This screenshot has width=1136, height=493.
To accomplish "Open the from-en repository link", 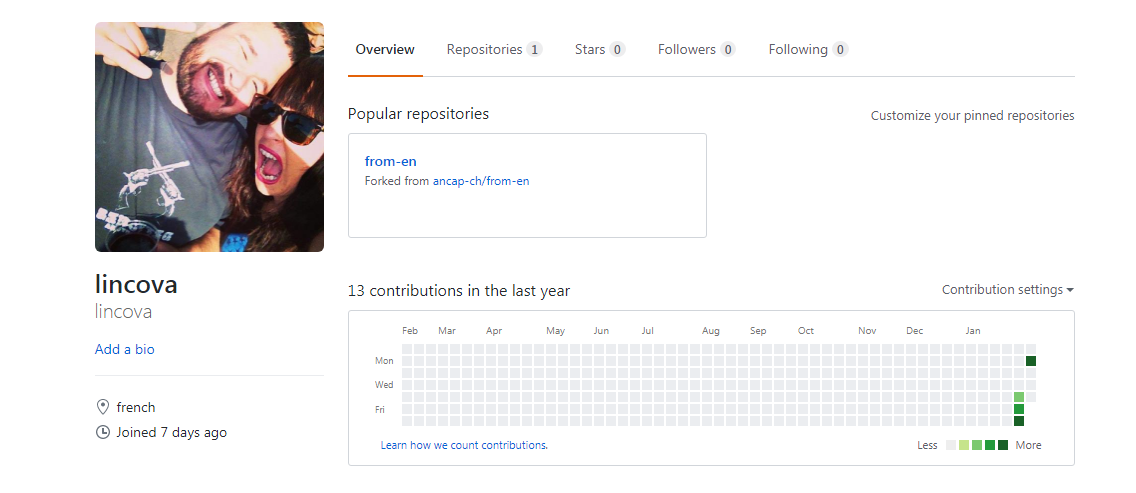I will [390, 161].
